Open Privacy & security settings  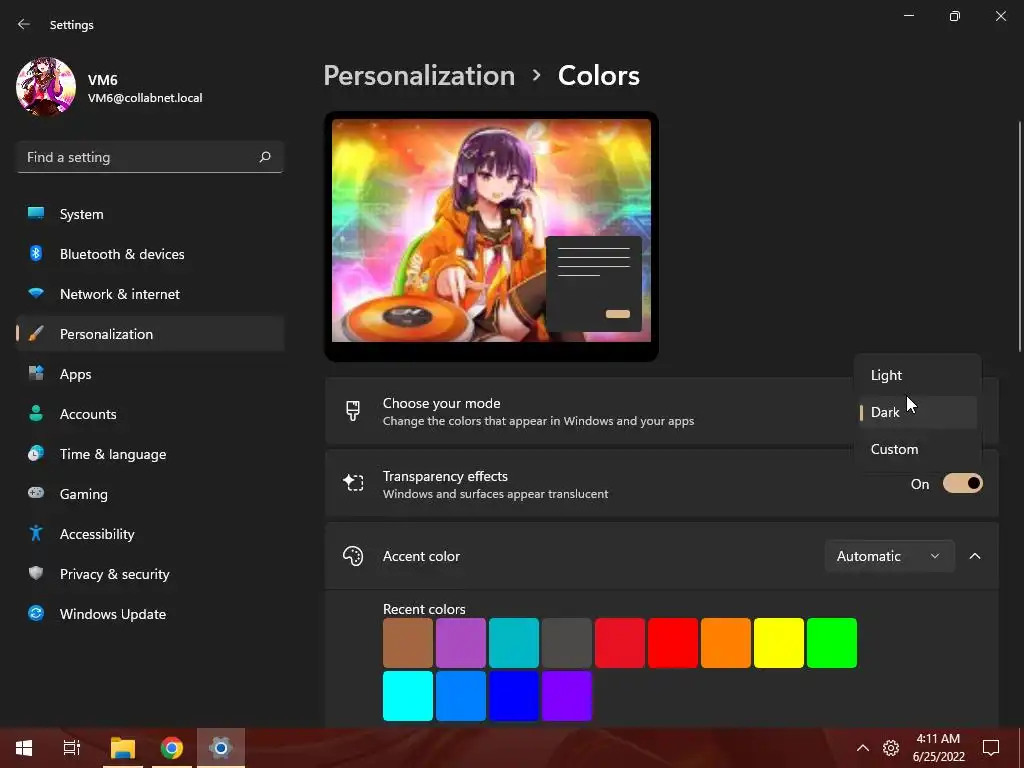pos(150,573)
